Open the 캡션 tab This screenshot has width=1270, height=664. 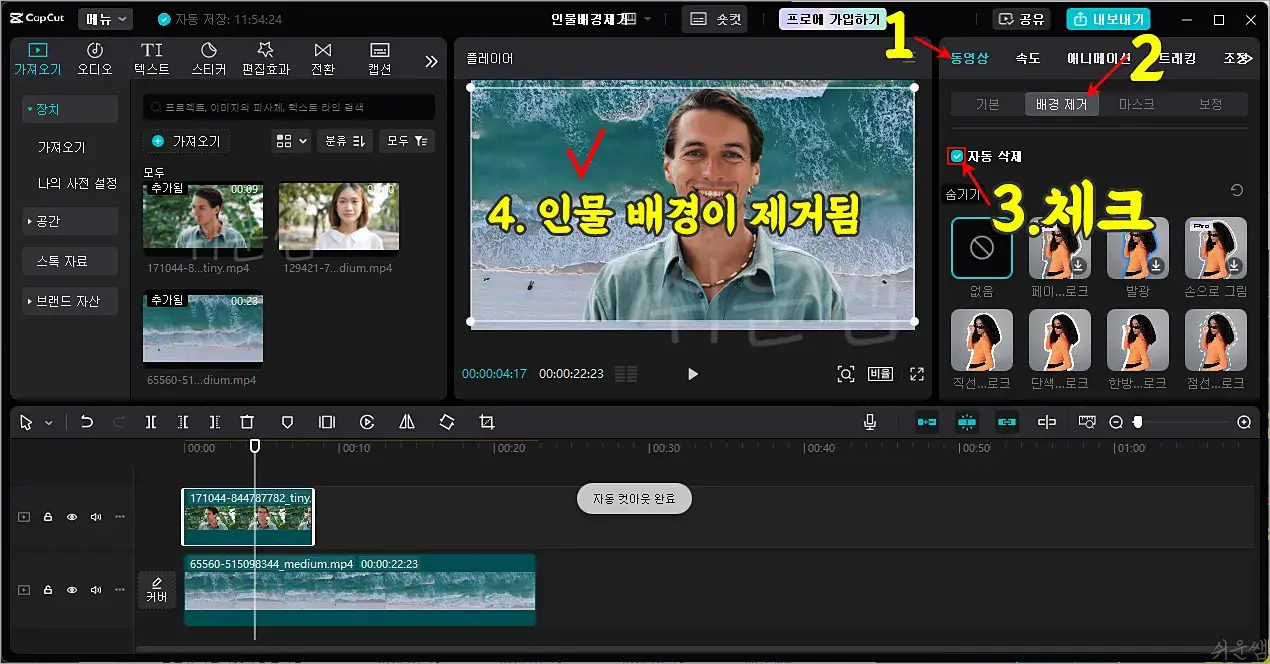(x=379, y=58)
